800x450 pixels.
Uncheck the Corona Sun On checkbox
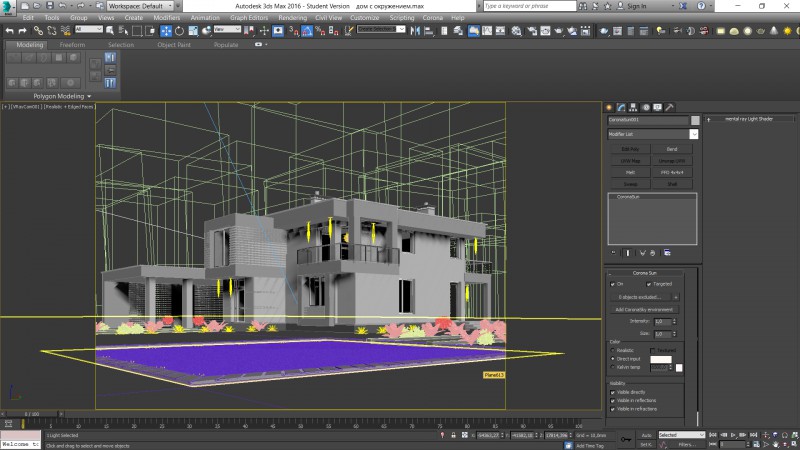coord(613,284)
